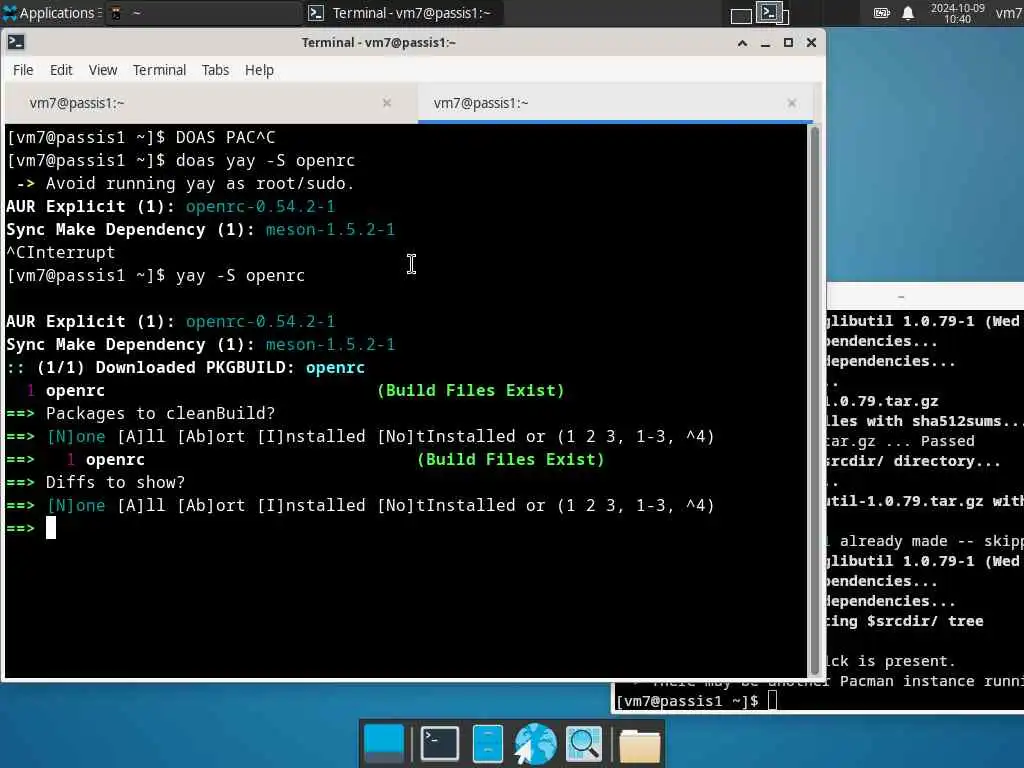Switch to the first vm7@passis1 tab
This screenshot has width=1024, height=768.
tap(210, 103)
